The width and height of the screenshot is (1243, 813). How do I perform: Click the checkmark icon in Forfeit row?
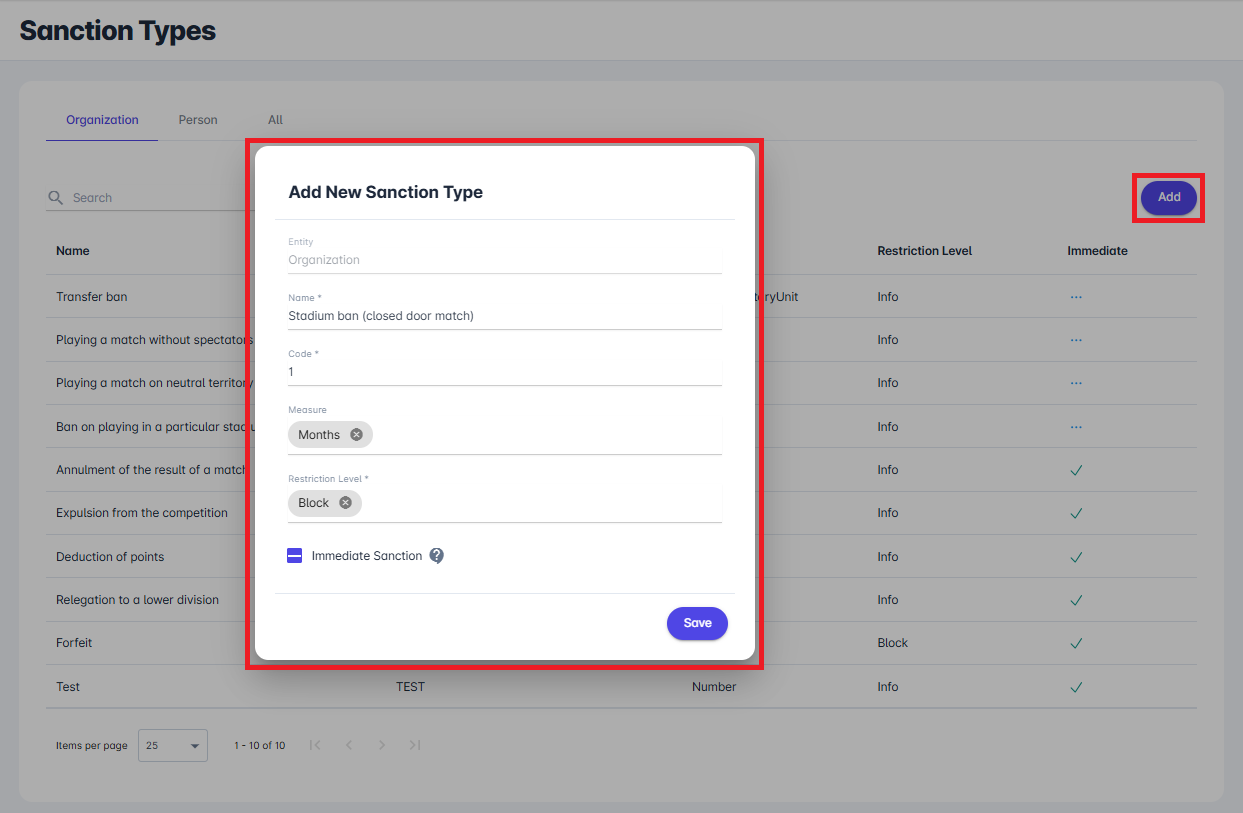(1076, 643)
